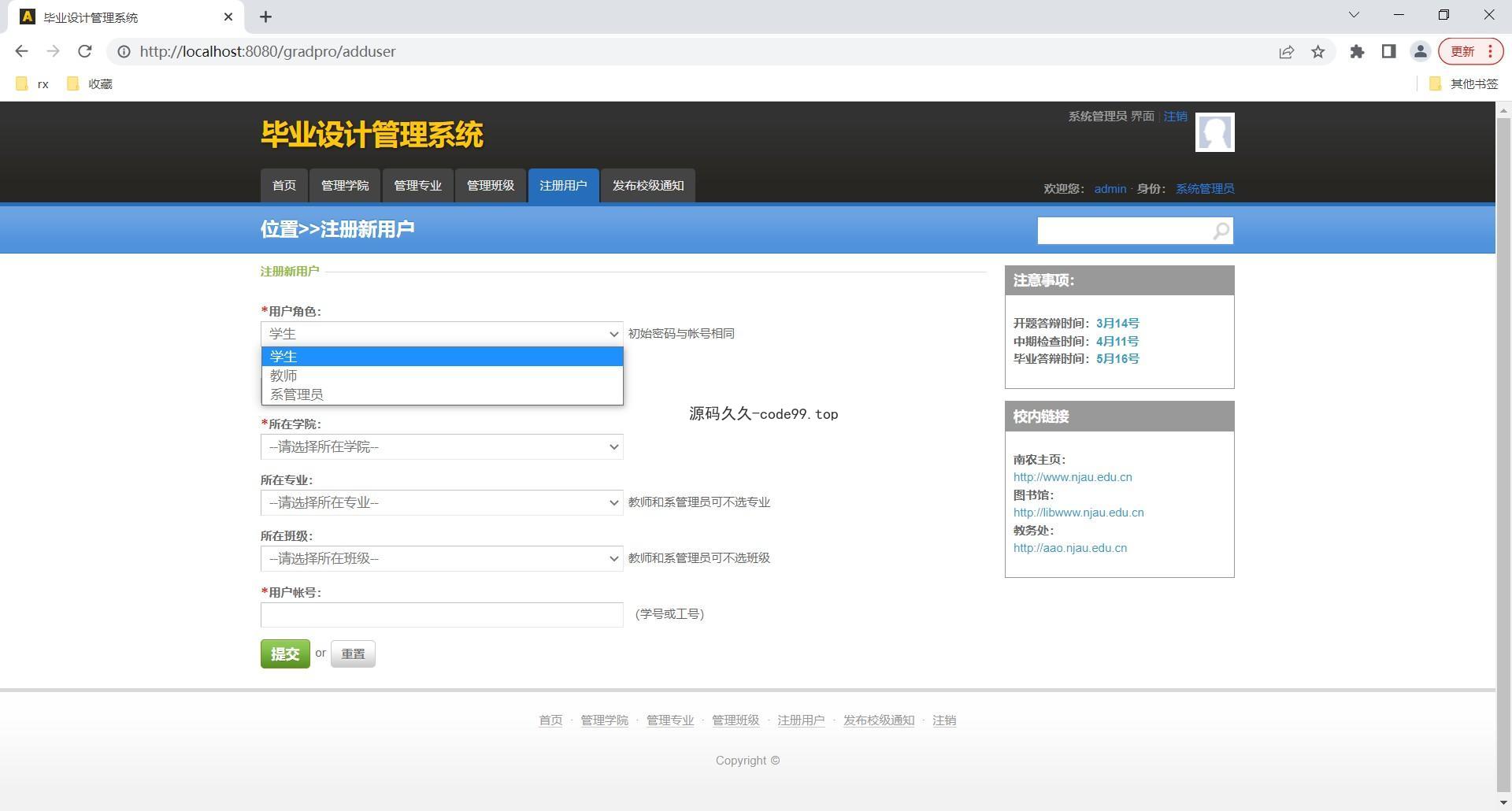The image size is (1512, 811).
Task: Open the www.njau.edu.cn link
Action: [1073, 477]
